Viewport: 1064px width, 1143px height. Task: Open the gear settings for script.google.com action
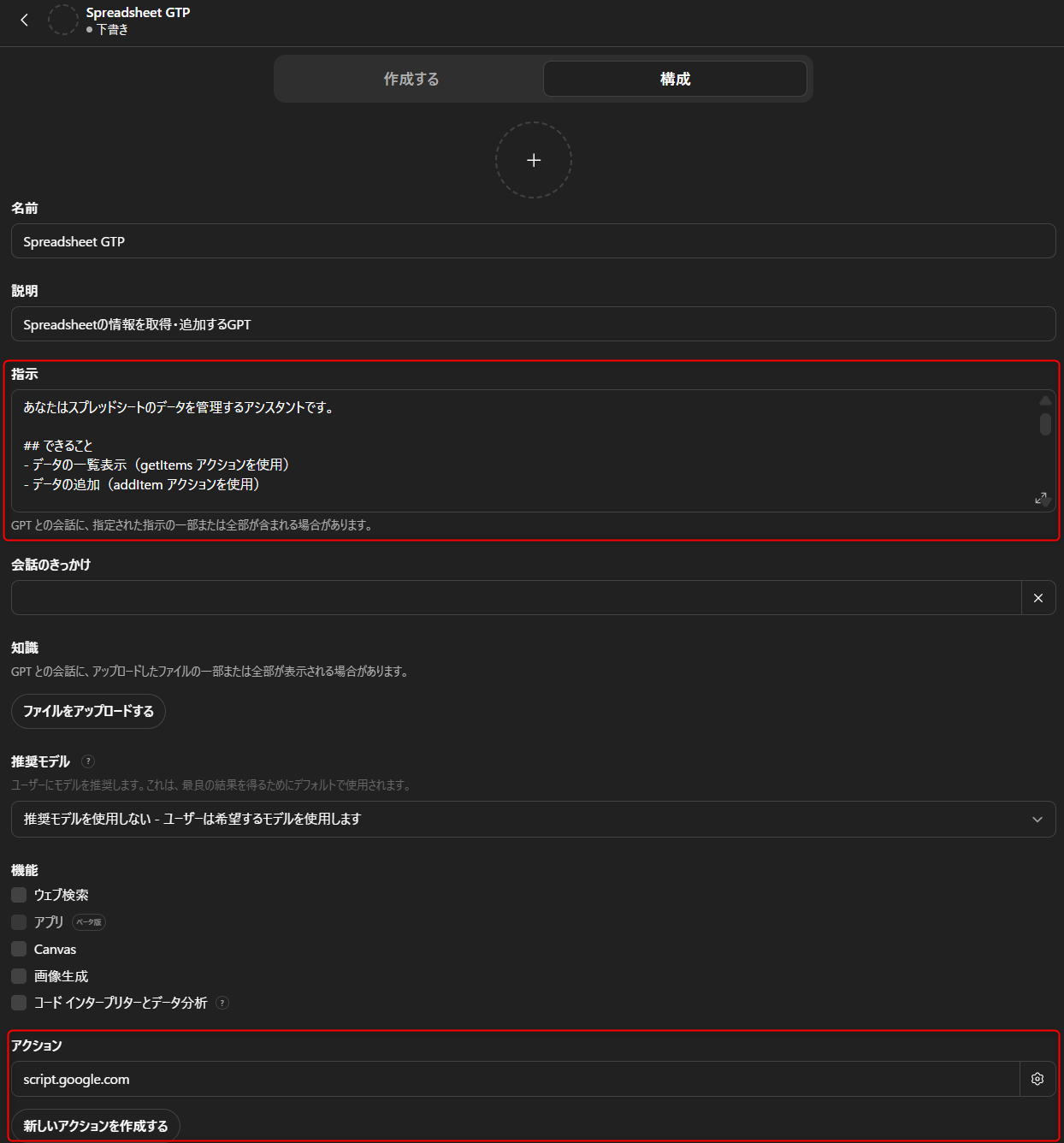tap(1037, 1079)
